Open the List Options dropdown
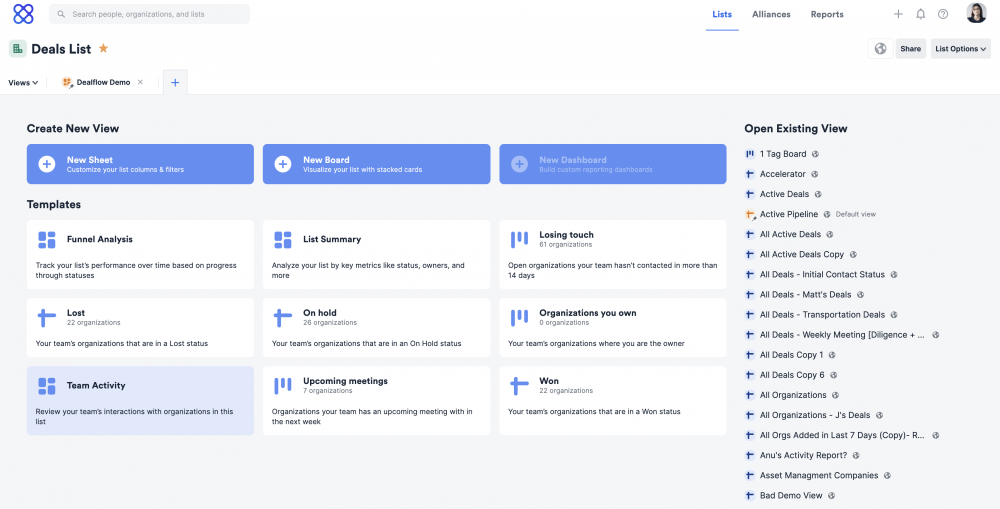 coord(960,48)
